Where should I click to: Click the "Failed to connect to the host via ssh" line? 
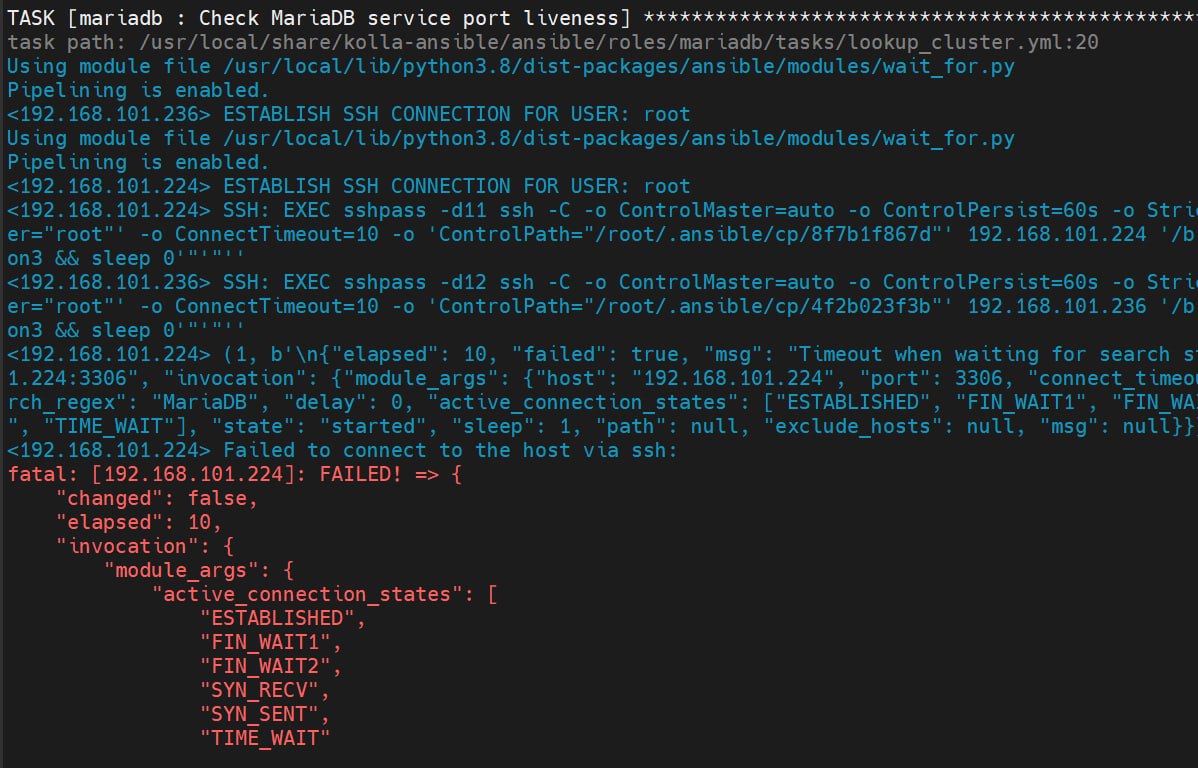coord(450,450)
